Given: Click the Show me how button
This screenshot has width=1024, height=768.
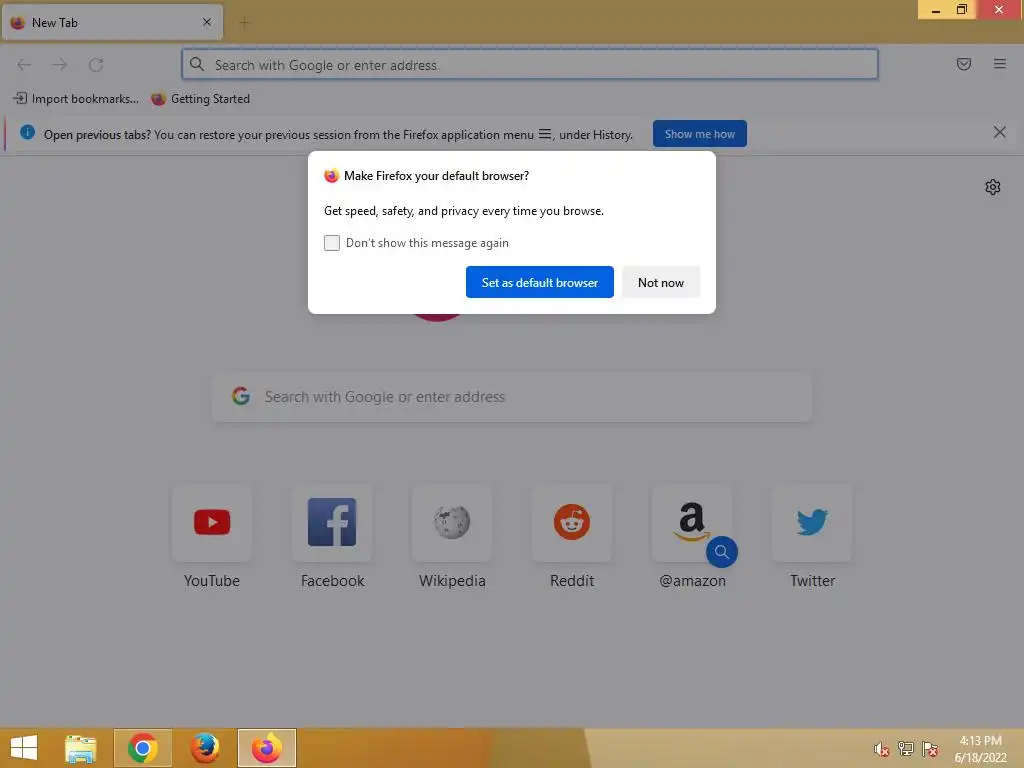Looking at the screenshot, I should 699,134.
